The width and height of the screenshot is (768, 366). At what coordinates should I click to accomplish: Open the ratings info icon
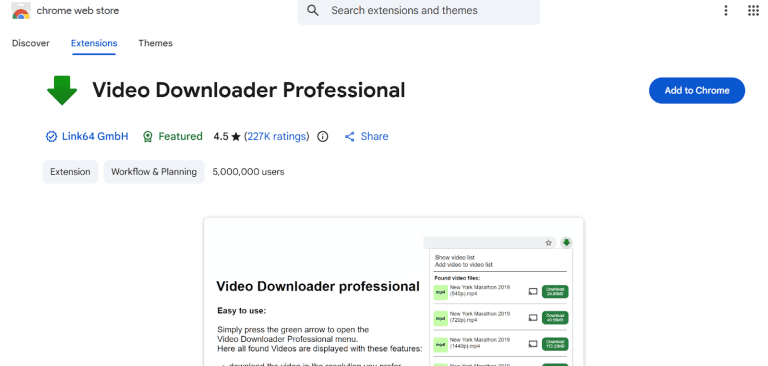[x=322, y=137]
